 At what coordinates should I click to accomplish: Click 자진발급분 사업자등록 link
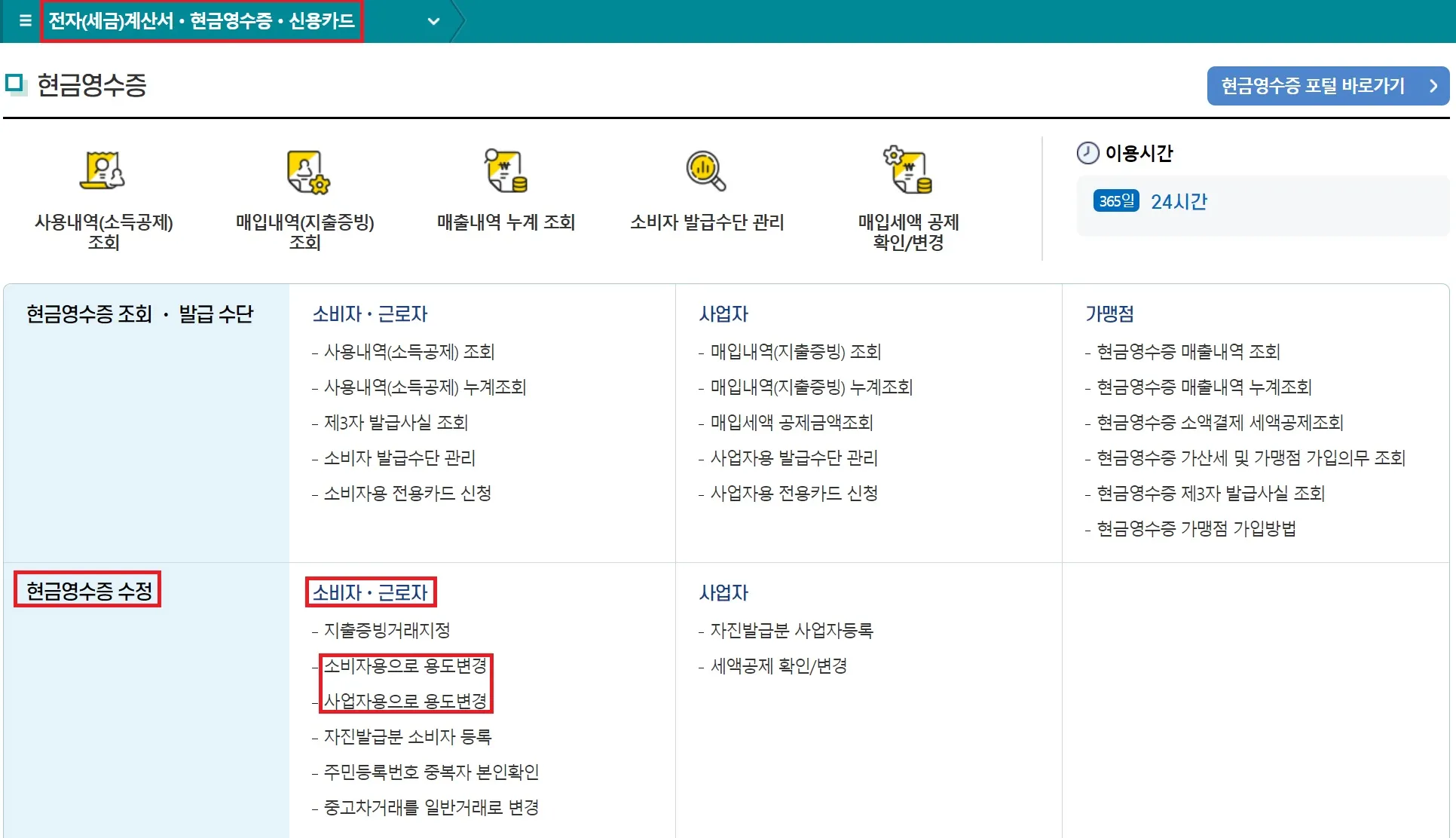(791, 631)
